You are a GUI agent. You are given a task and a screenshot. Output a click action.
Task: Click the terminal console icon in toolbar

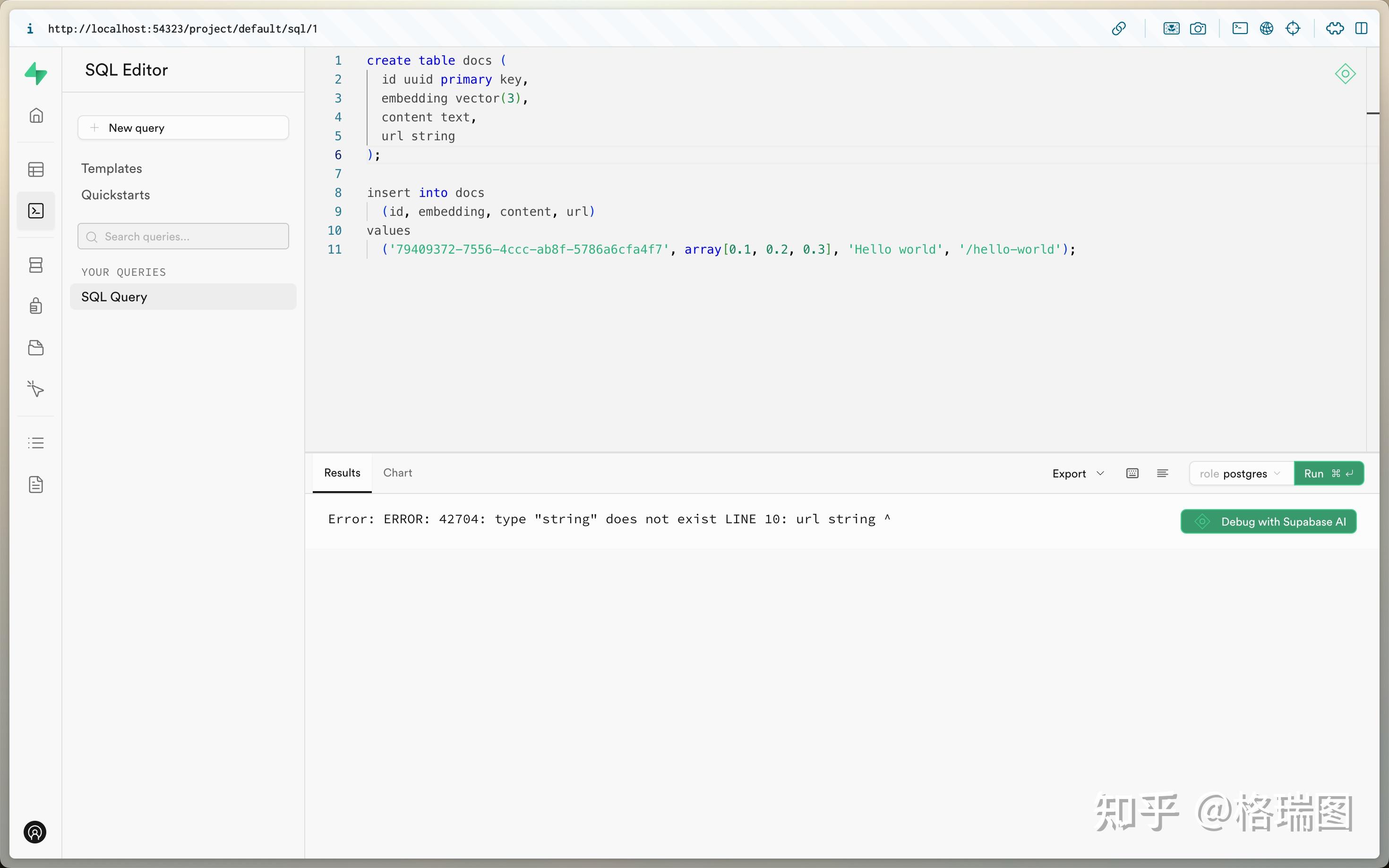1240,28
